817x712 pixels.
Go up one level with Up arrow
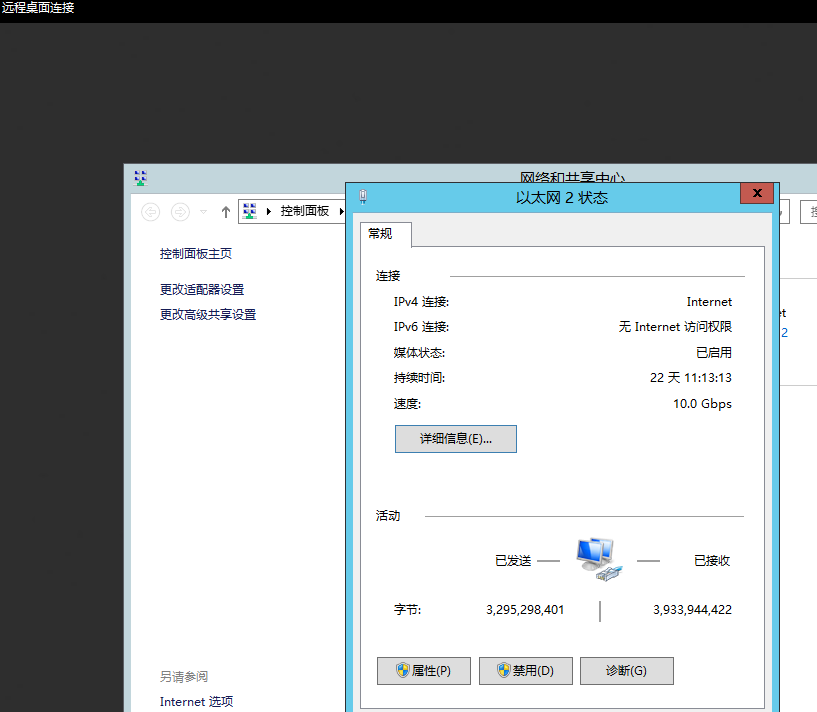pos(226,211)
